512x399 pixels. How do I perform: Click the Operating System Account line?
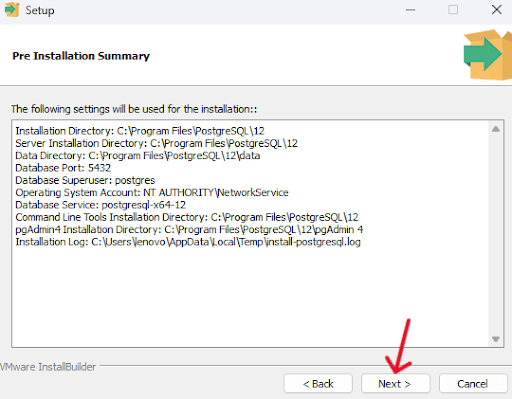(x=152, y=193)
